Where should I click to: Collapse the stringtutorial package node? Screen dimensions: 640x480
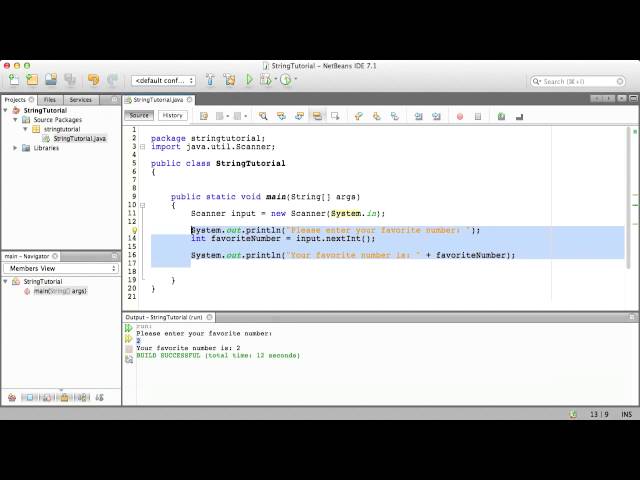tap(25, 129)
